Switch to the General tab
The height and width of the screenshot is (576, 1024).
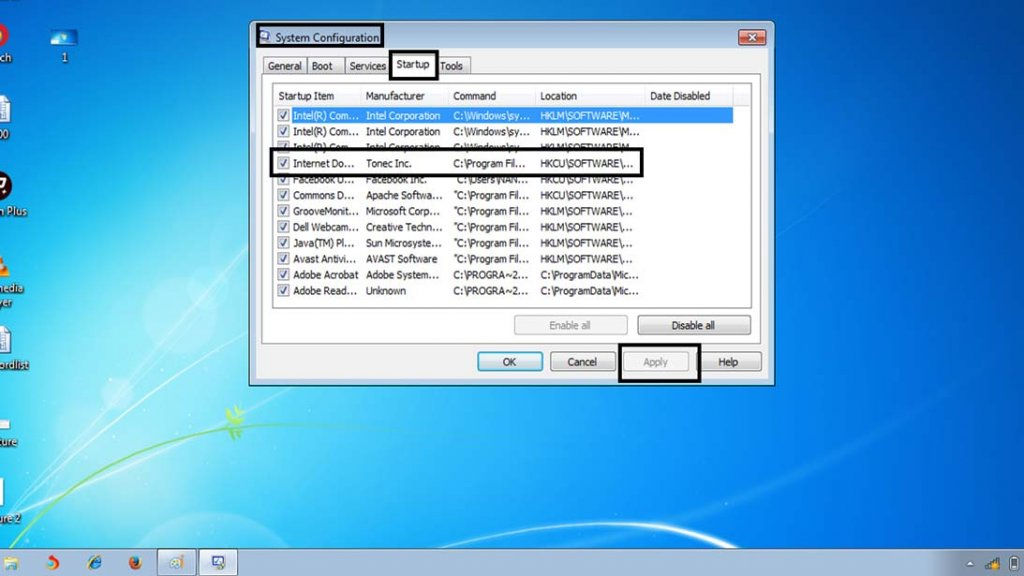(x=285, y=66)
